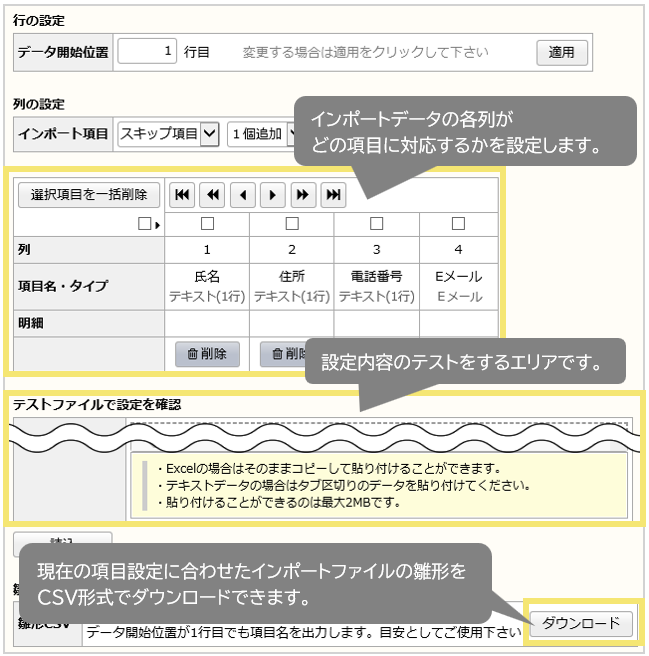Viewport: 649px width, 656px height.
Task: Click the fast-rewind (double left arrow) icon
Action: point(212,194)
